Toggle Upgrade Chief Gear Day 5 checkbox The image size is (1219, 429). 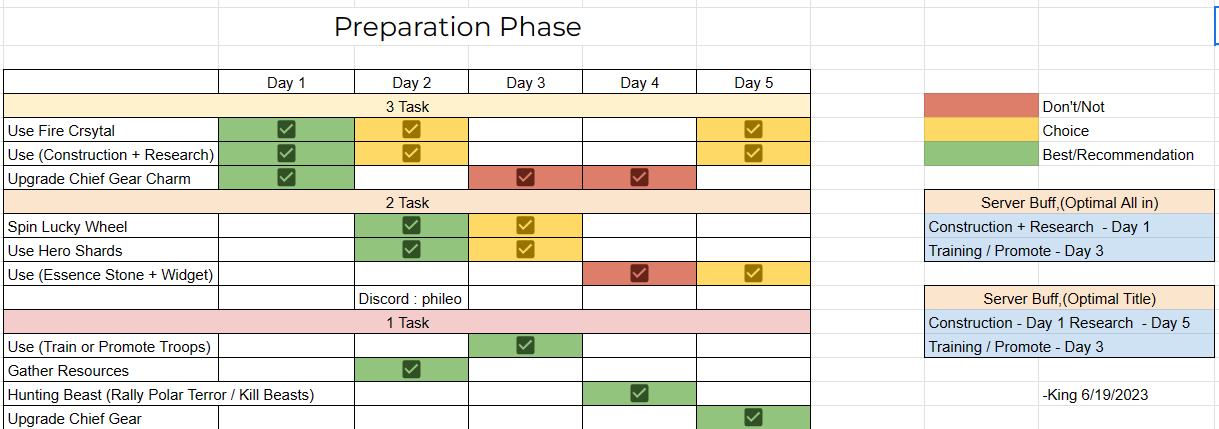(753, 417)
